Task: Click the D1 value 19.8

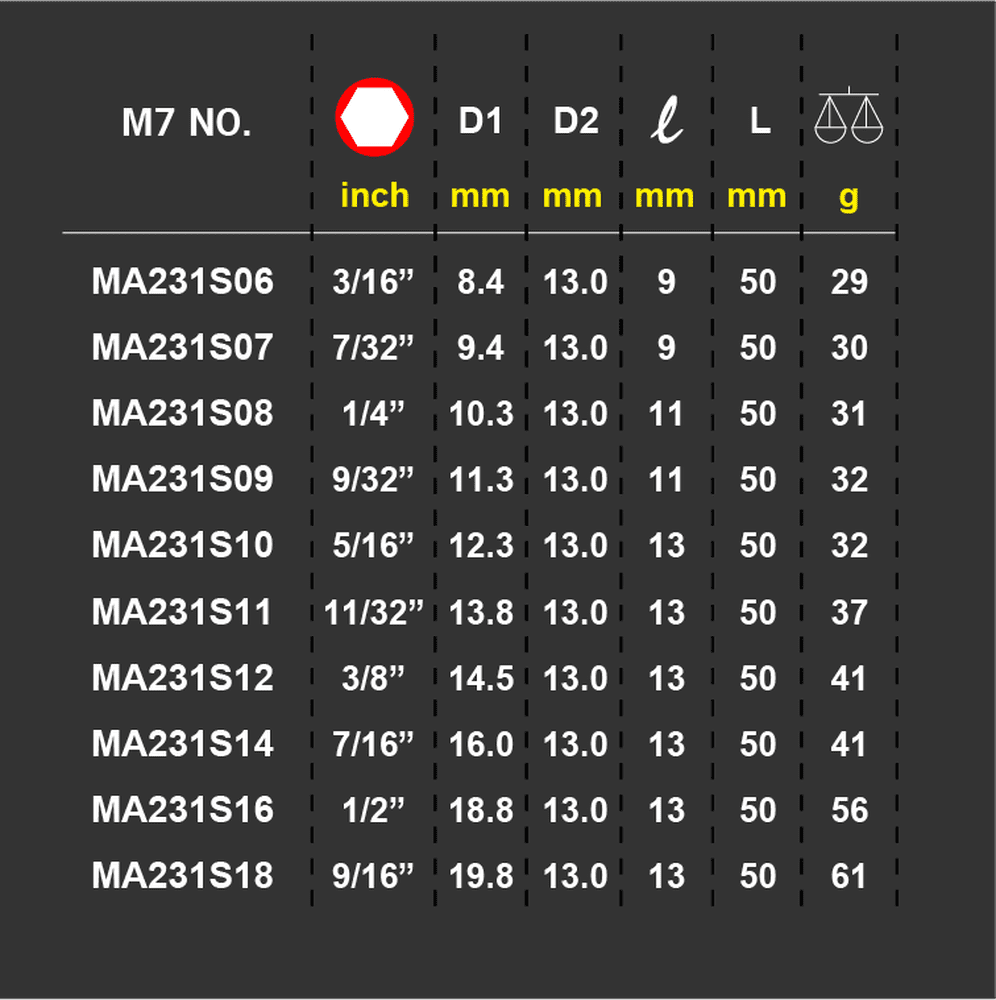Action: 481,876
